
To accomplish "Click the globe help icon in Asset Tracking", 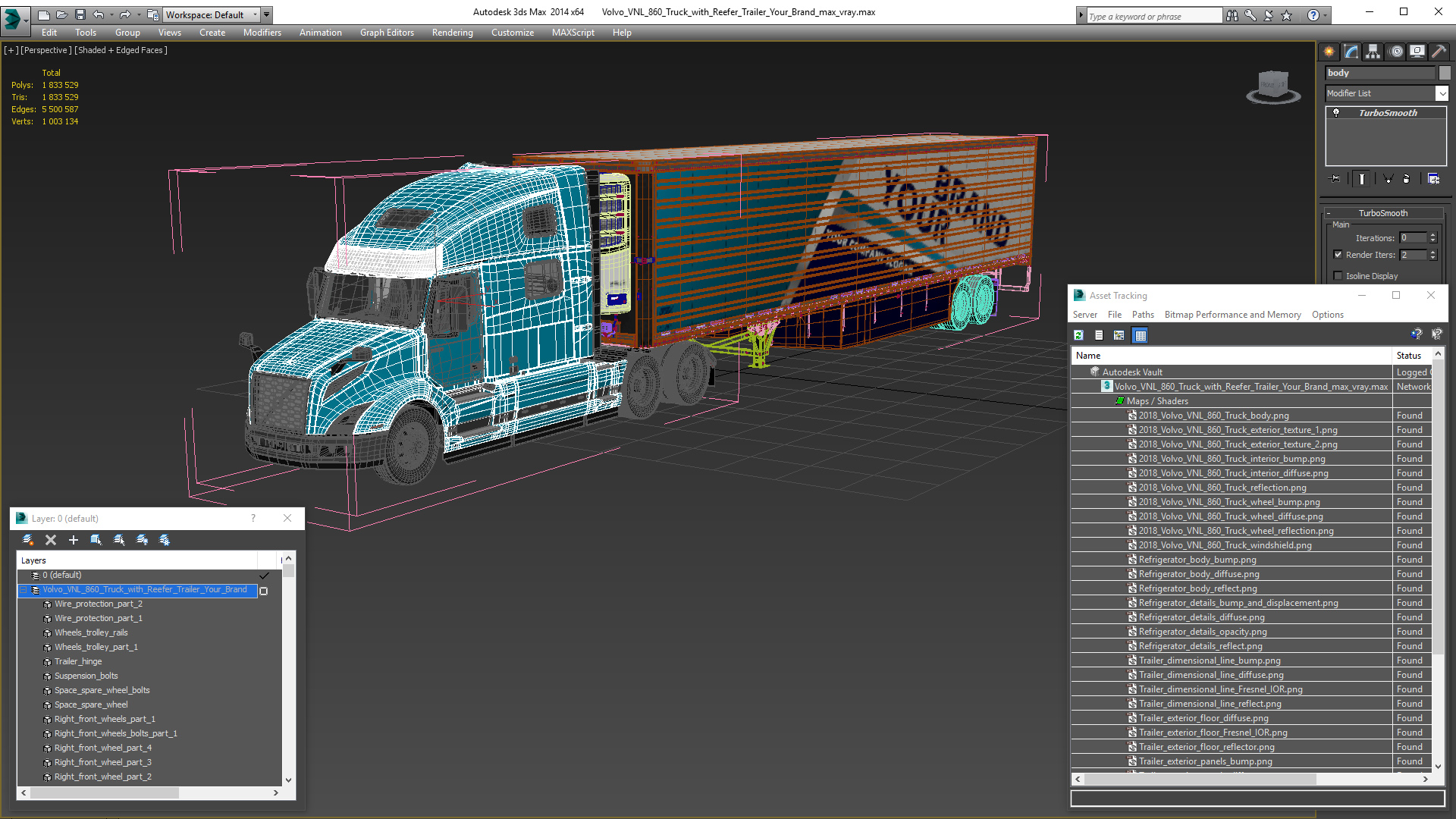I will pos(1416,334).
